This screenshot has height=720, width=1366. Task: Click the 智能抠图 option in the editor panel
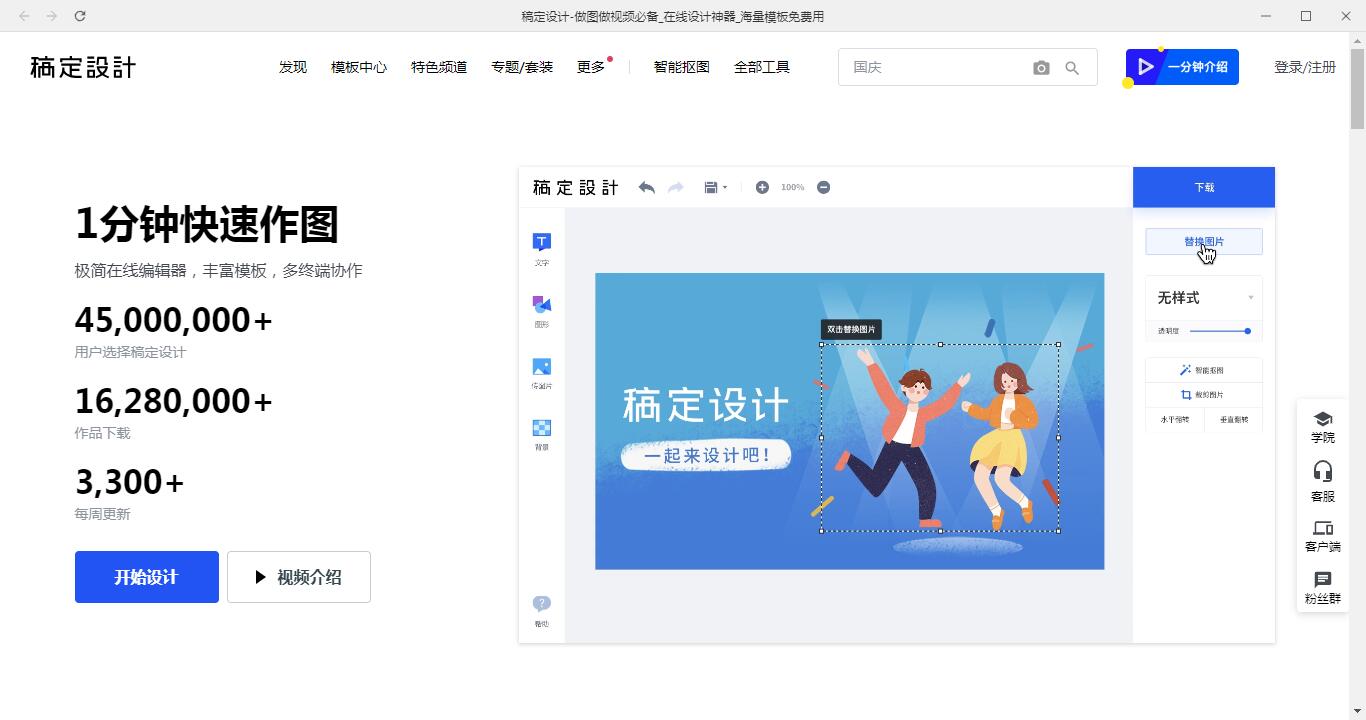1203,370
